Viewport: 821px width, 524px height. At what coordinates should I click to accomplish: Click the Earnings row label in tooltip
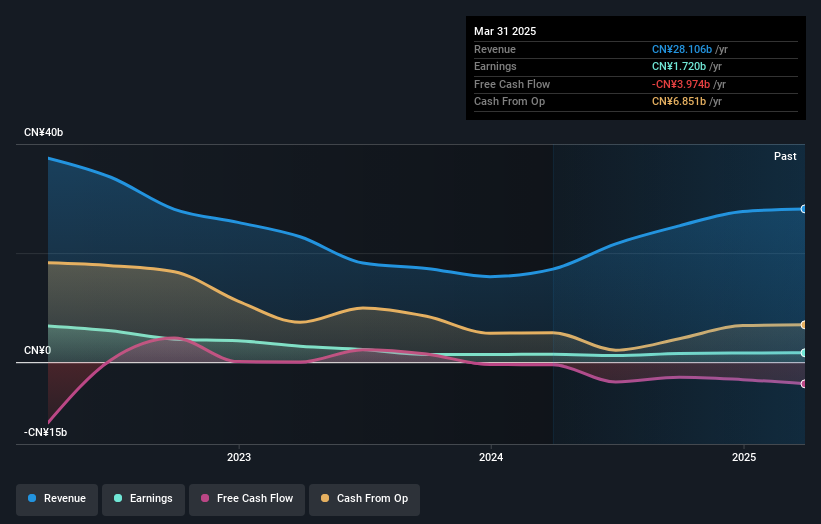coord(495,66)
